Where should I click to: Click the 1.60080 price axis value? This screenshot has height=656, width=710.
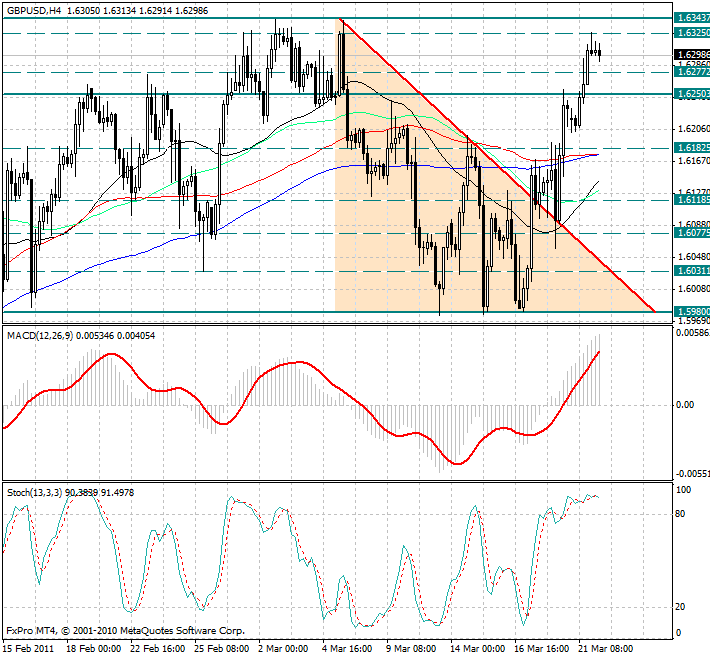[693, 288]
